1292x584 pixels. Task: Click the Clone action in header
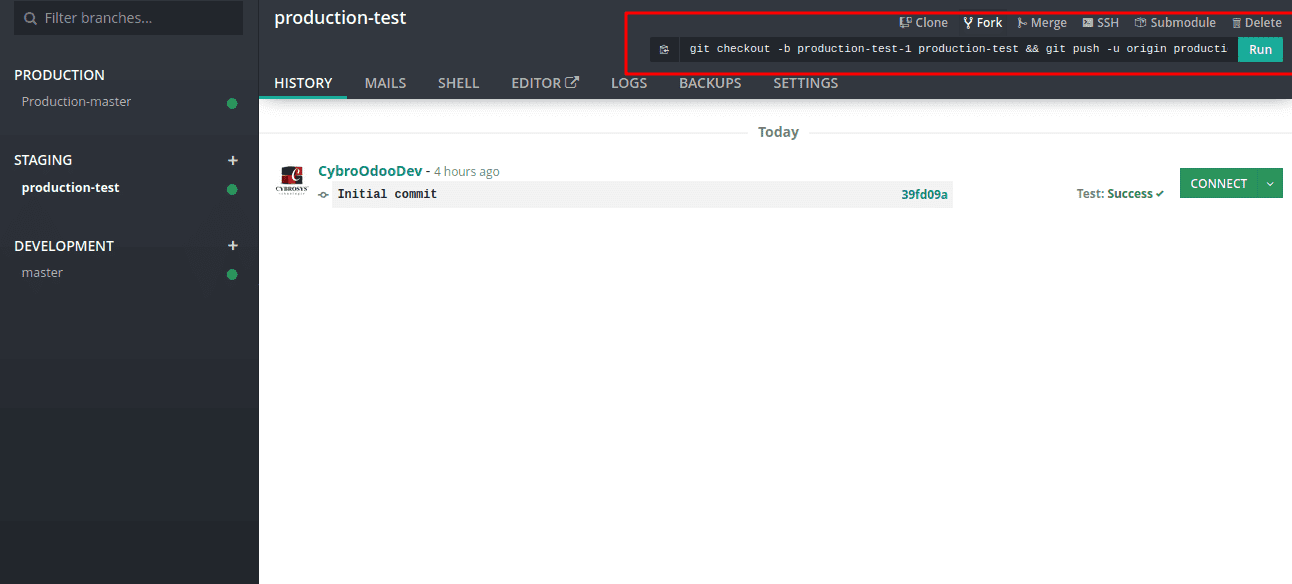[923, 22]
